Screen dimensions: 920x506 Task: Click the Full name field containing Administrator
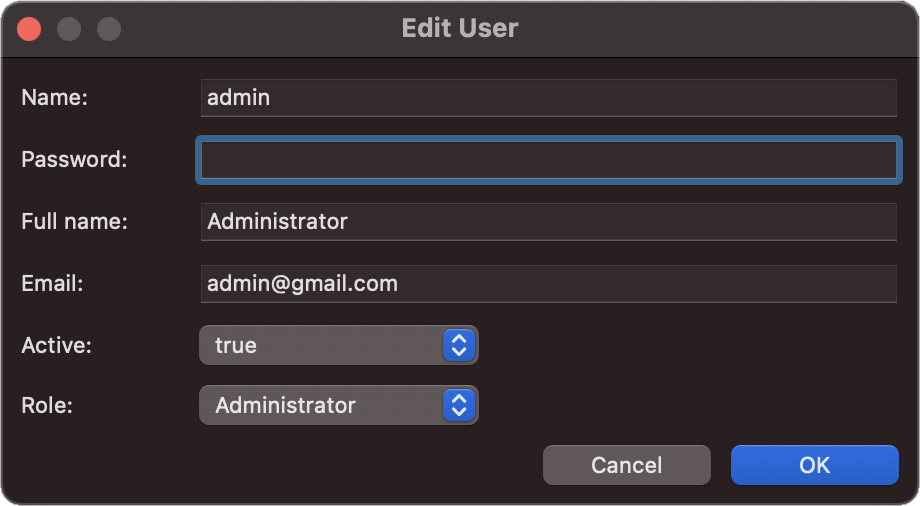tap(548, 222)
